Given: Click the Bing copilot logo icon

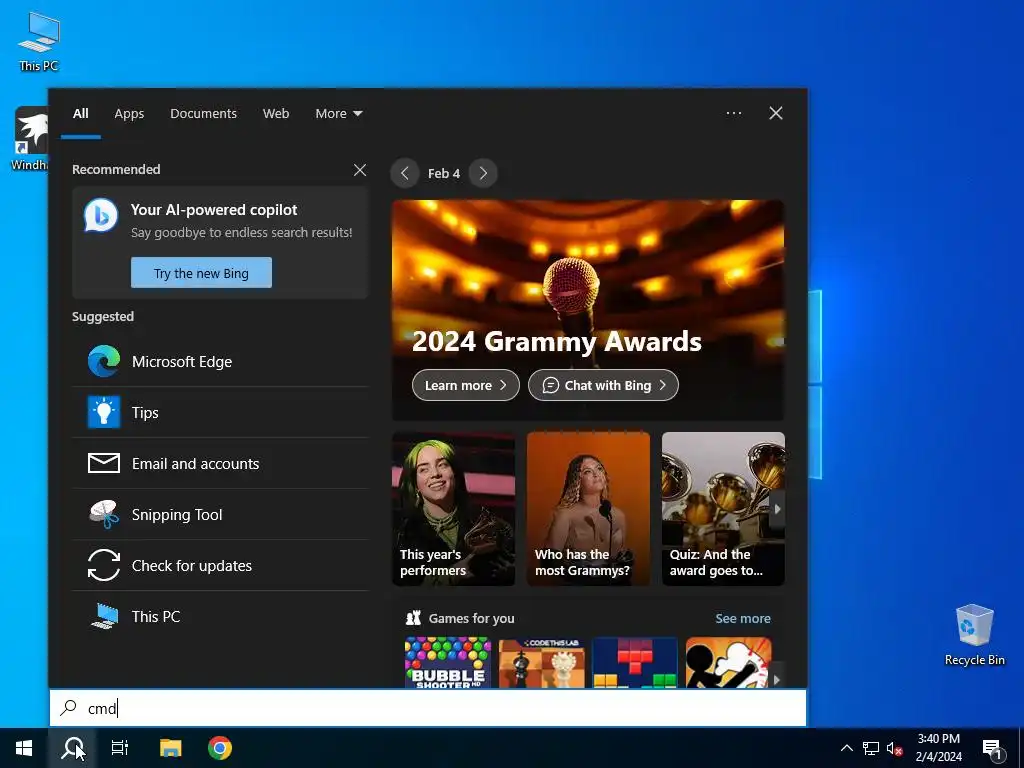Looking at the screenshot, I should pyautogui.click(x=101, y=216).
